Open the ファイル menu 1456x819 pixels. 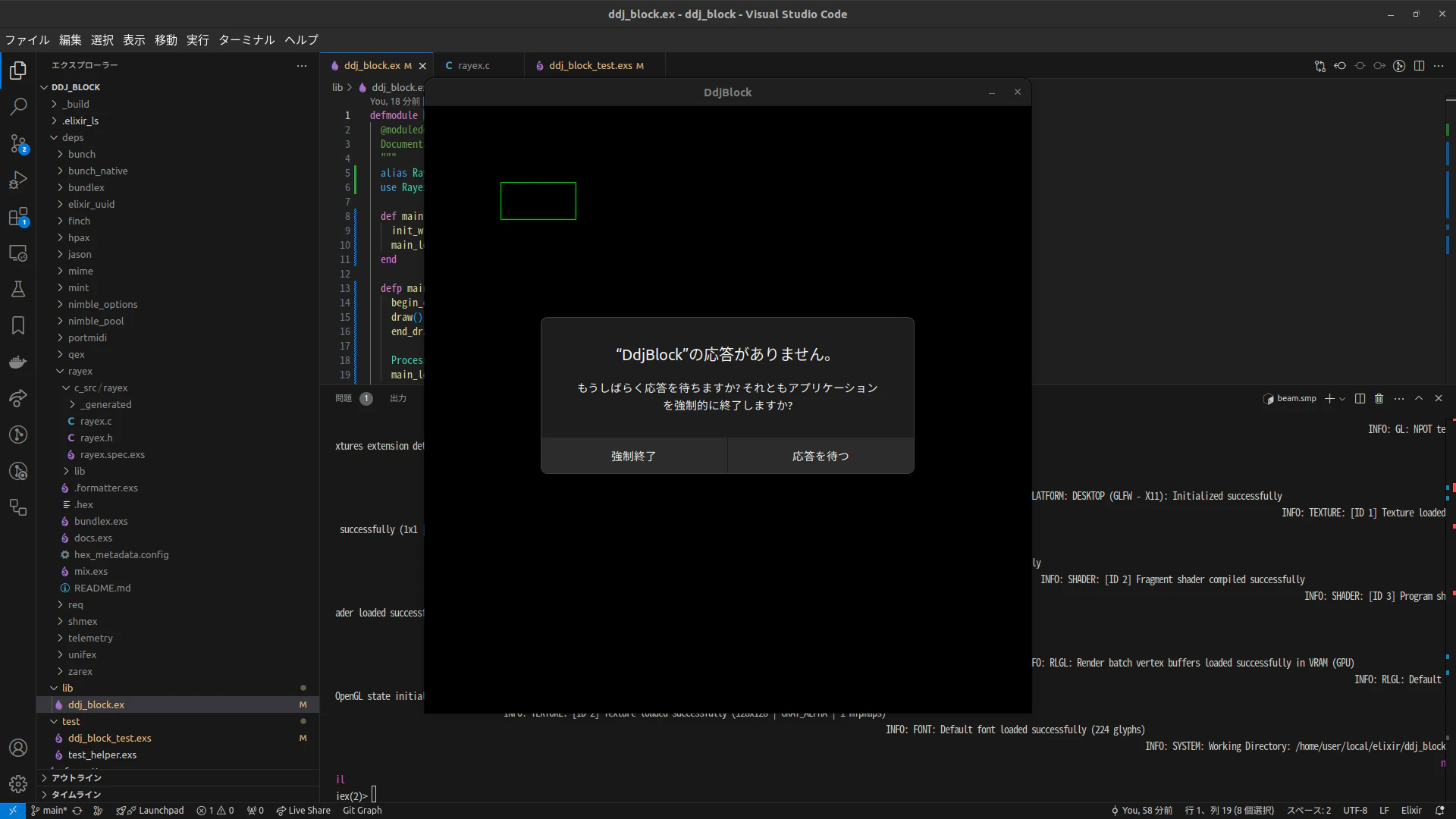(x=27, y=40)
